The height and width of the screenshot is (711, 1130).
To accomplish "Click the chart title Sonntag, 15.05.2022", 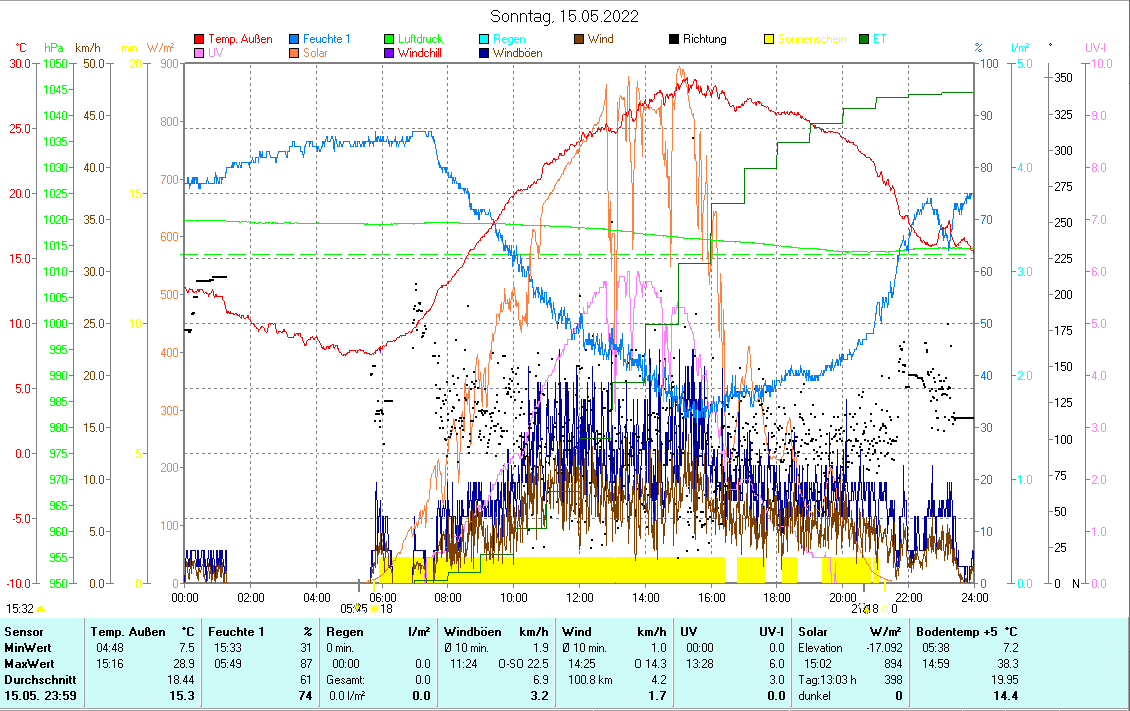I will pos(564,17).
